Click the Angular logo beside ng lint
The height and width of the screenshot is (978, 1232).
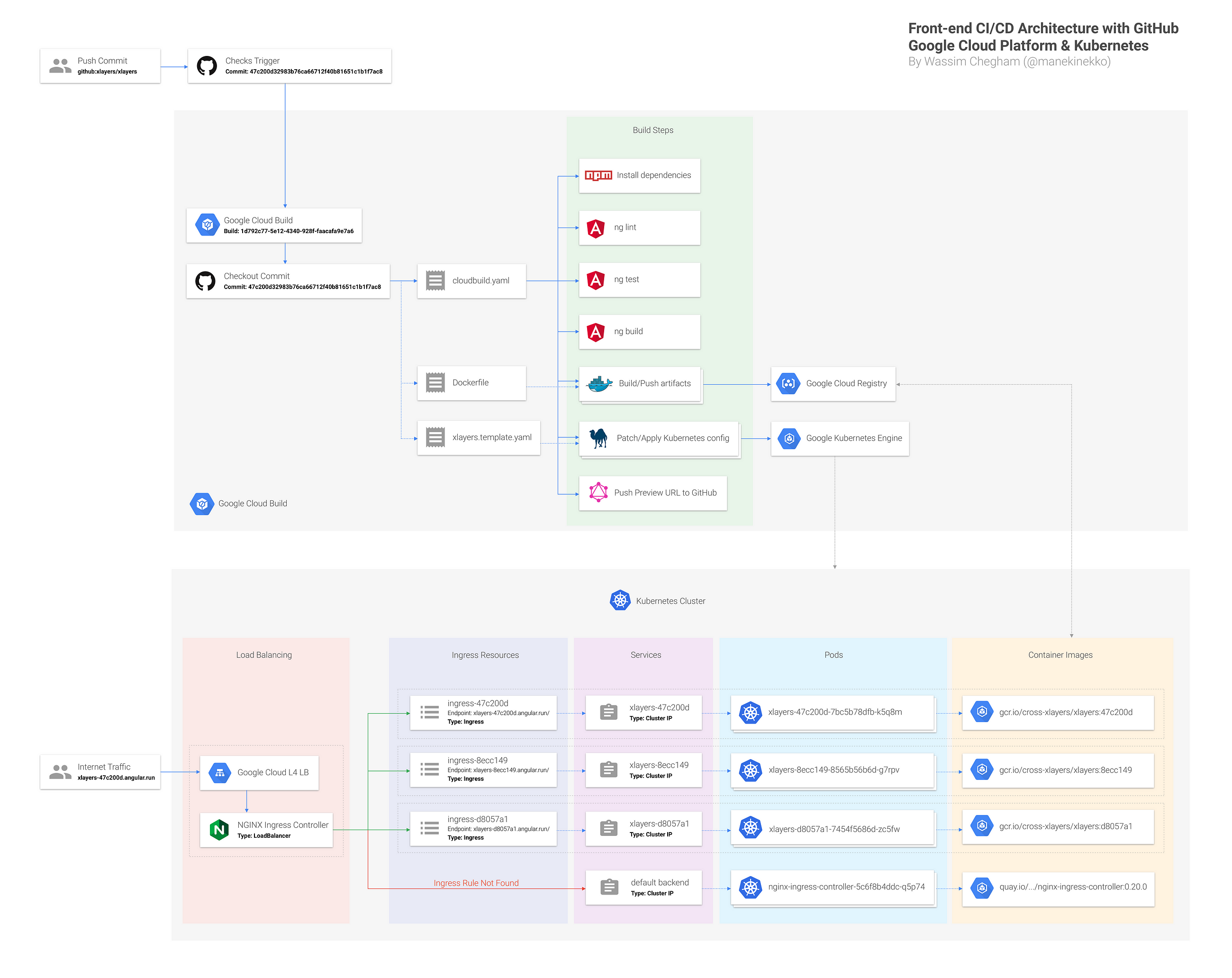point(596,228)
